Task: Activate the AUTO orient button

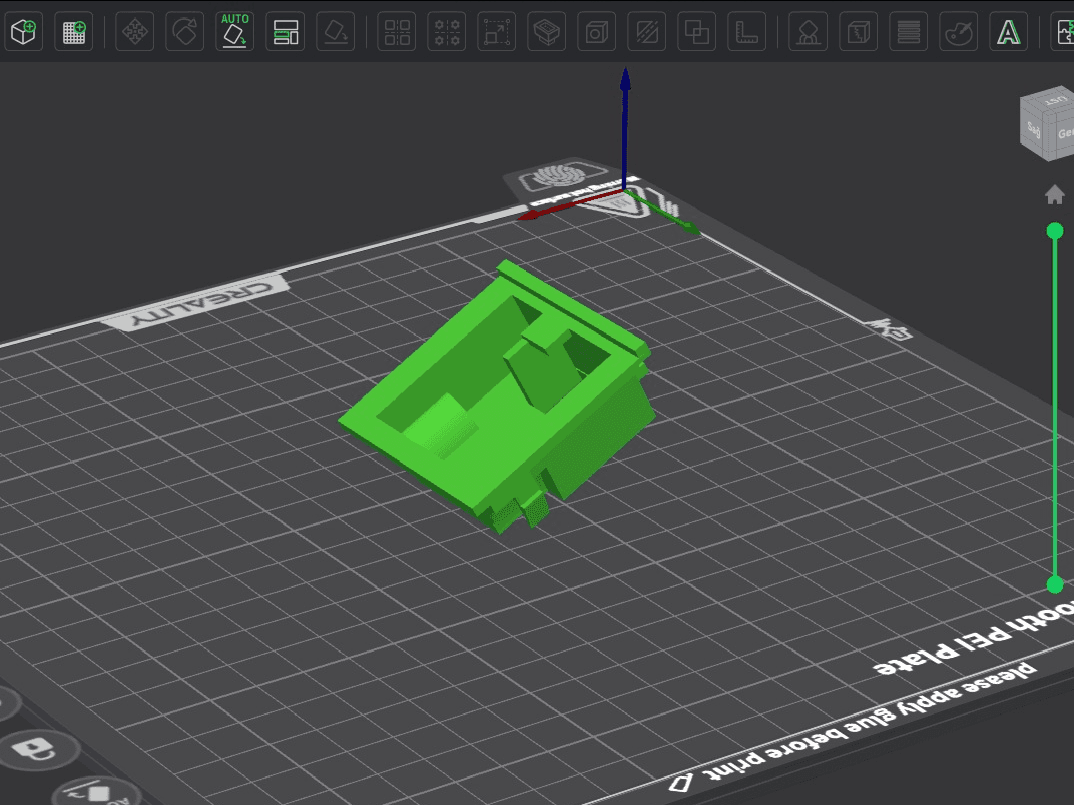Action: tap(234, 32)
